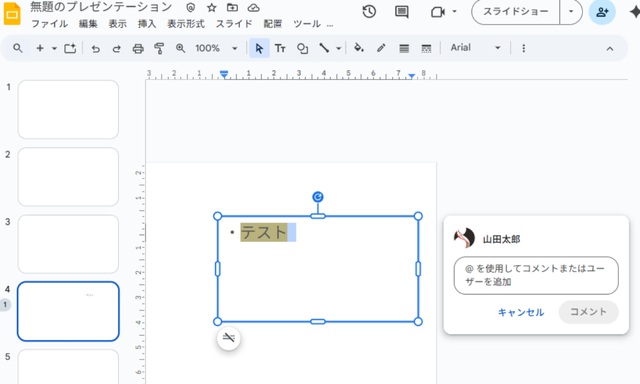Open the 編集 menu
640x384 pixels.
click(88, 24)
